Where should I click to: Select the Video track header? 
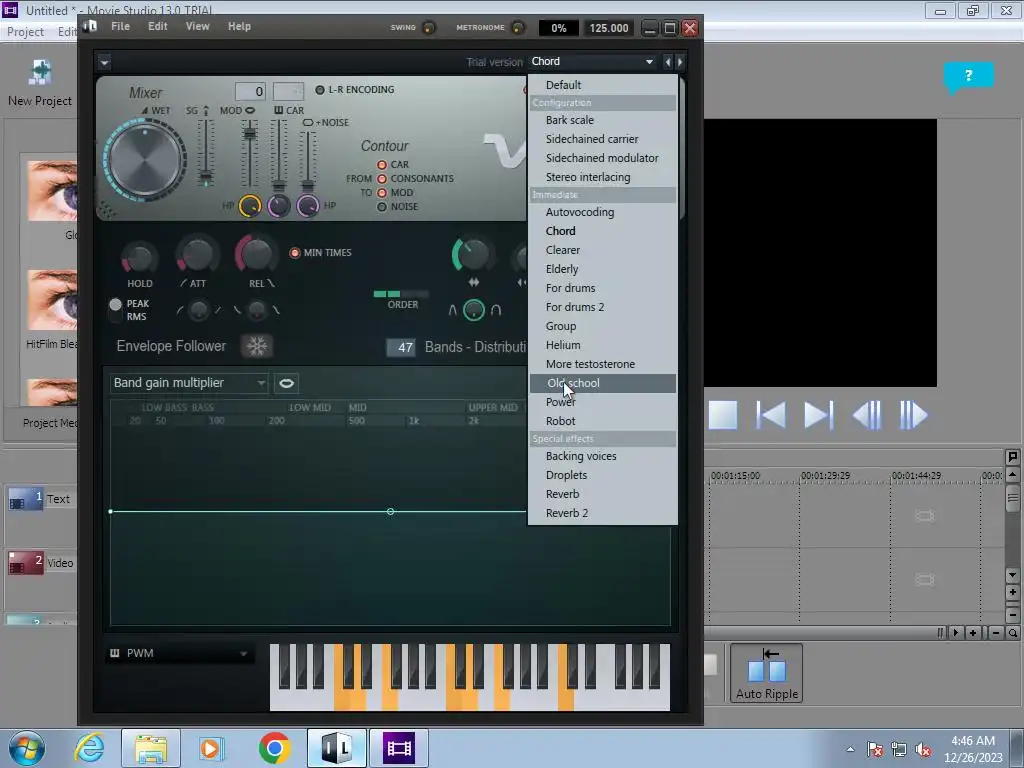(40, 563)
